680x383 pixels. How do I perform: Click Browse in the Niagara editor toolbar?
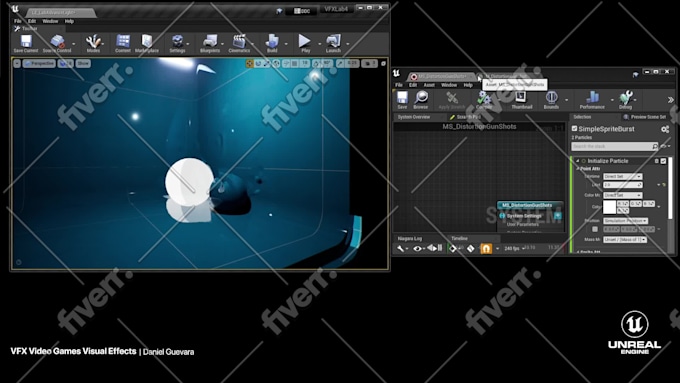pyautogui.click(x=421, y=100)
